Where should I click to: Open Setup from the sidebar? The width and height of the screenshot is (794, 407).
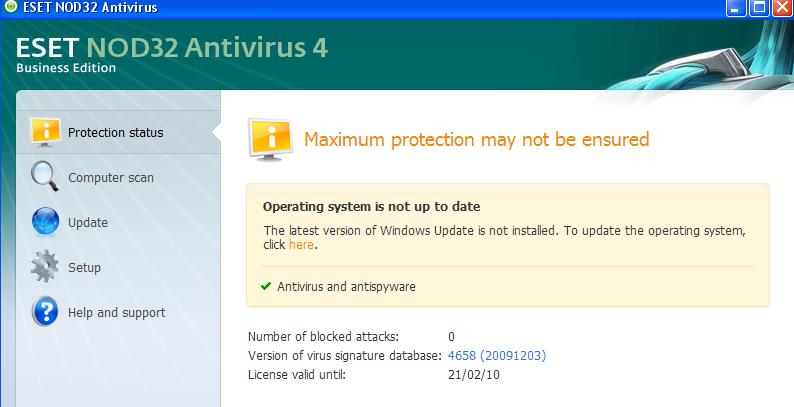(84, 267)
